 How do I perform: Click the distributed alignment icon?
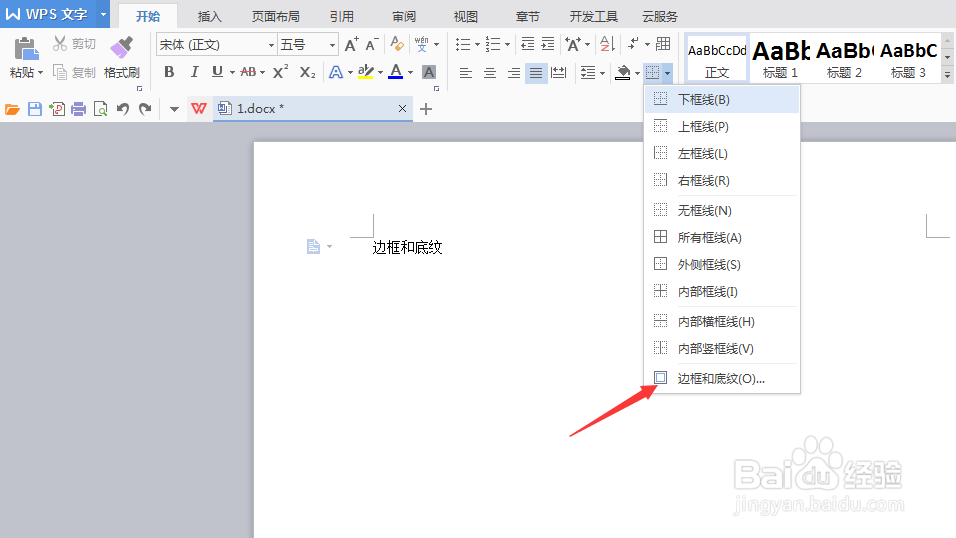[558, 73]
